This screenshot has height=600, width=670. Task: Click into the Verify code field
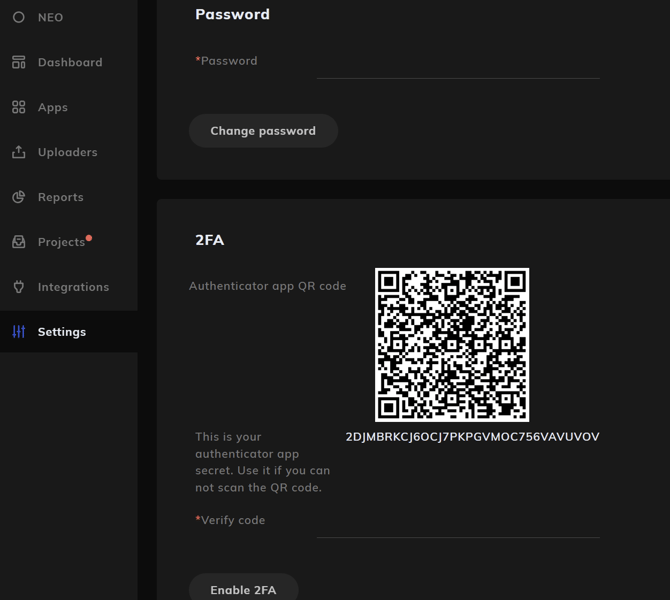(458, 523)
